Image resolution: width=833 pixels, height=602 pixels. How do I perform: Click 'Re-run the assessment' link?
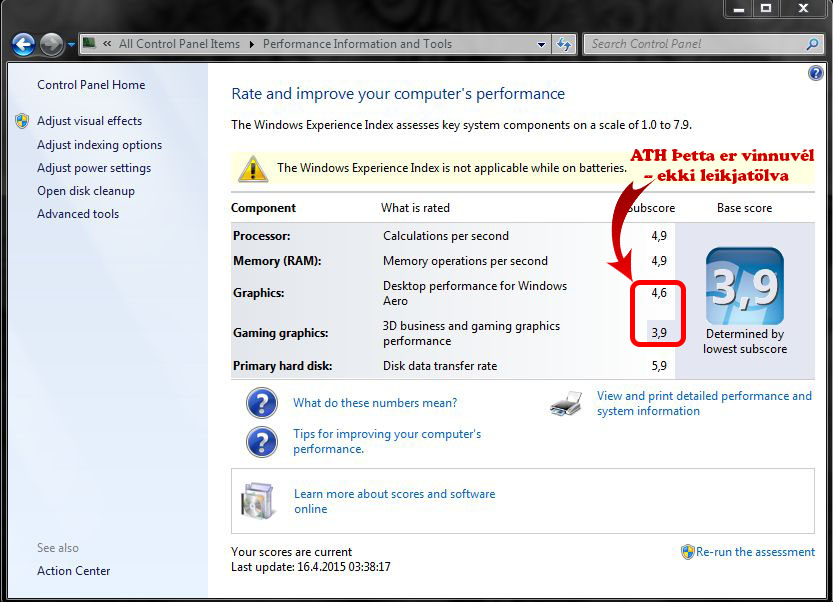tap(755, 552)
